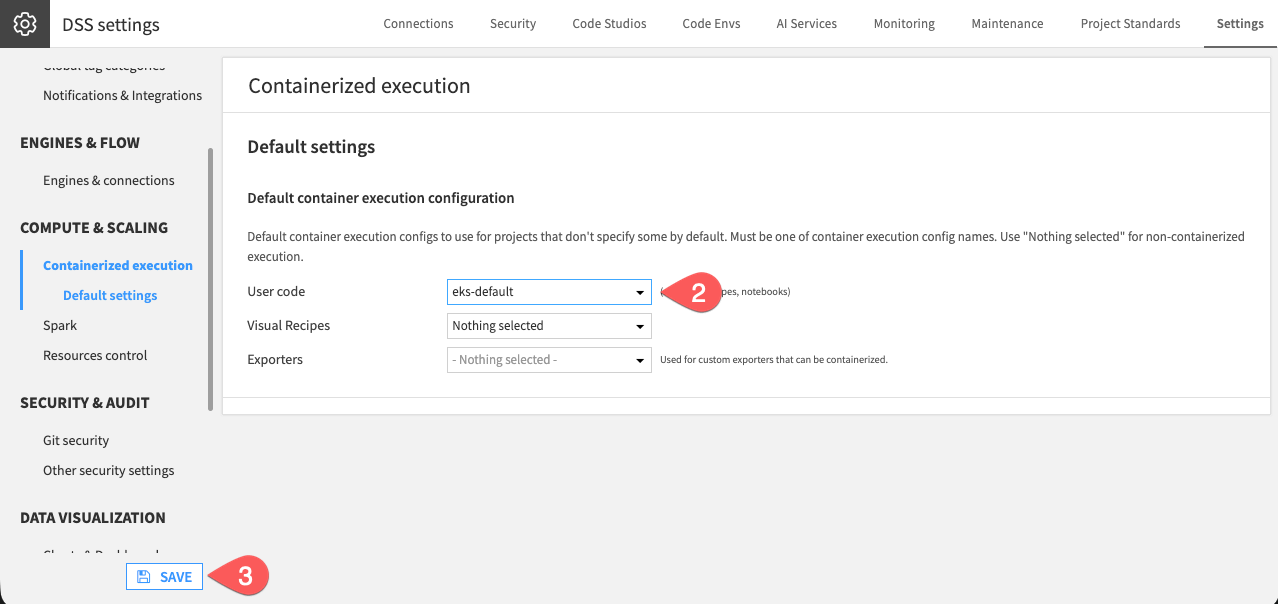Image resolution: width=1278 pixels, height=604 pixels.
Task: Click the COMPUTE & SCALING section heading
Action: tap(94, 228)
